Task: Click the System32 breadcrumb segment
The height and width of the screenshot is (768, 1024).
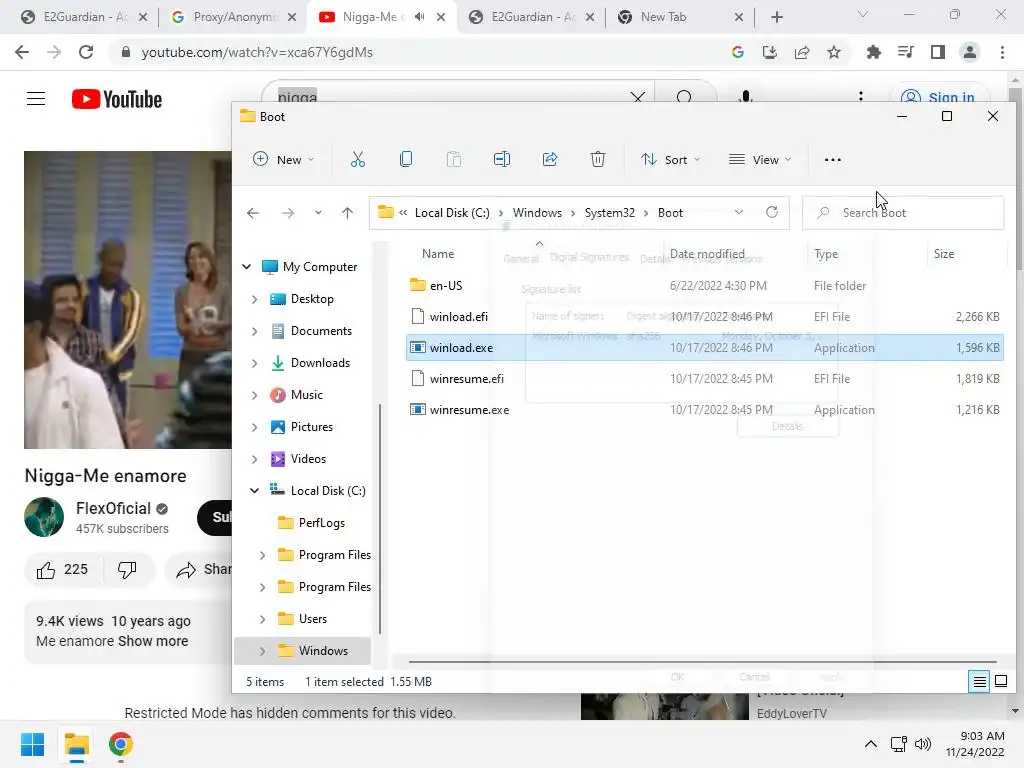Action: click(x=609, y=213)
